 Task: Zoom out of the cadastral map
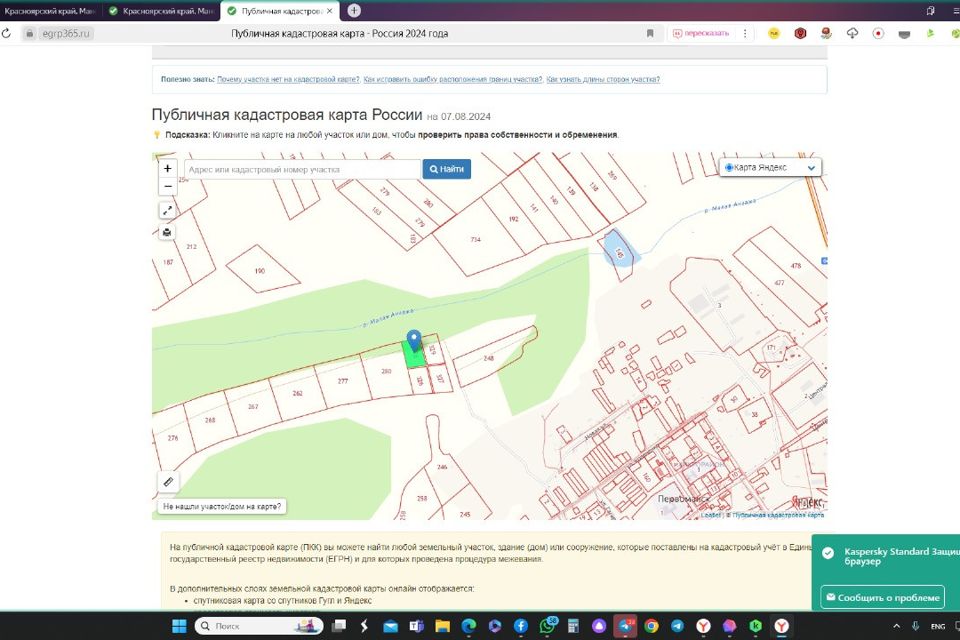point(167,186)
